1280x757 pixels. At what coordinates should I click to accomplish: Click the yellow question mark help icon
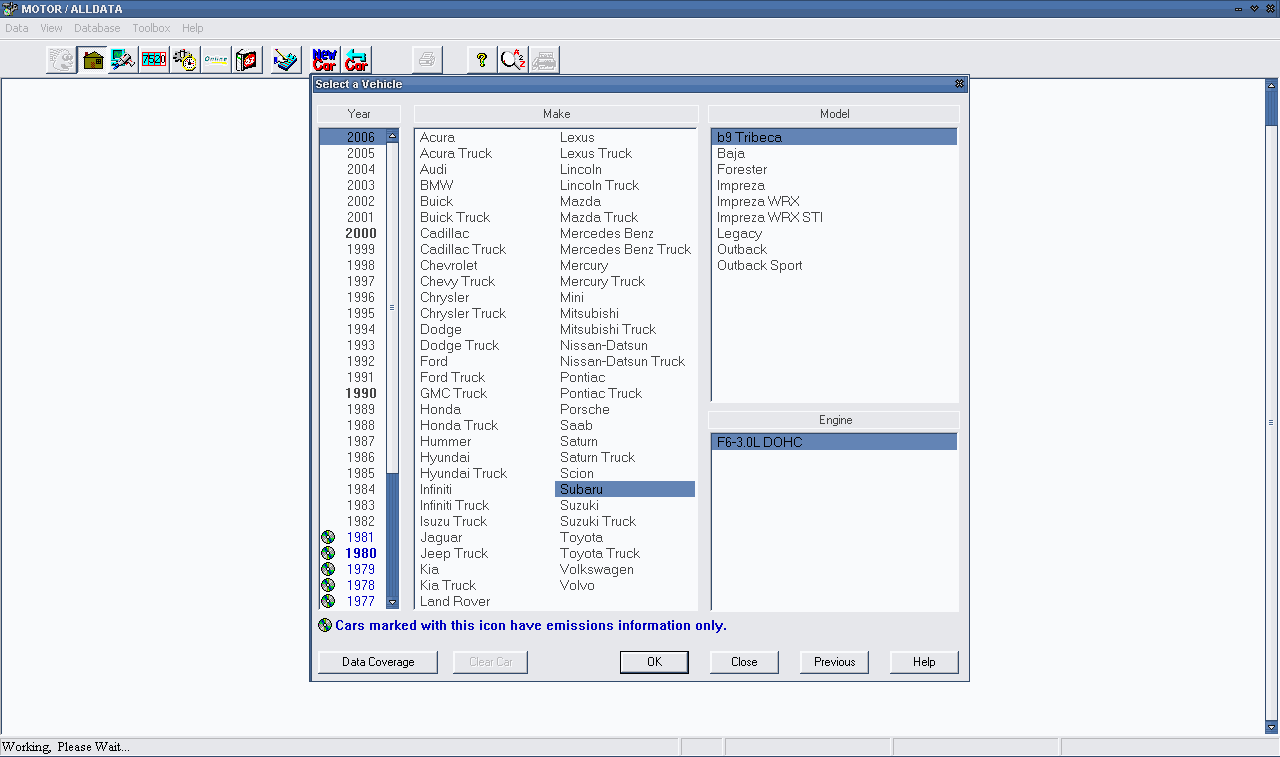click(x=482, y=60)
